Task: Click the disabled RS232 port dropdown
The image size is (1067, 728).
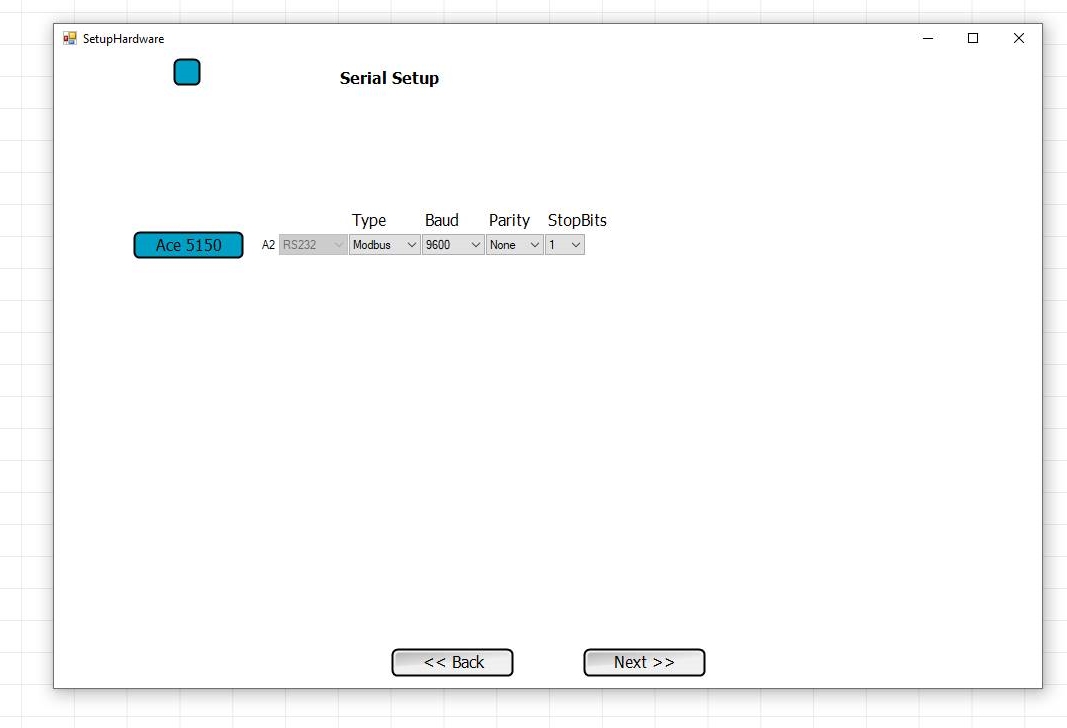Action: [x=313, y=245]
